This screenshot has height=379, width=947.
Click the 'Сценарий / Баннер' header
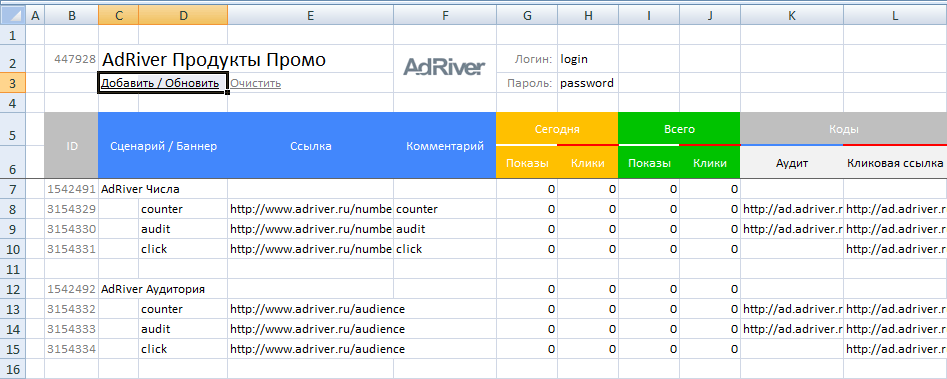(163, 145)
